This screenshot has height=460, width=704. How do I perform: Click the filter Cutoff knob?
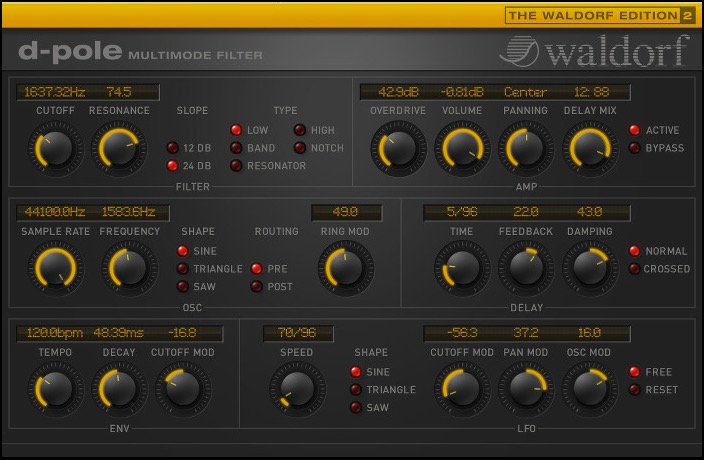point(56,149)
